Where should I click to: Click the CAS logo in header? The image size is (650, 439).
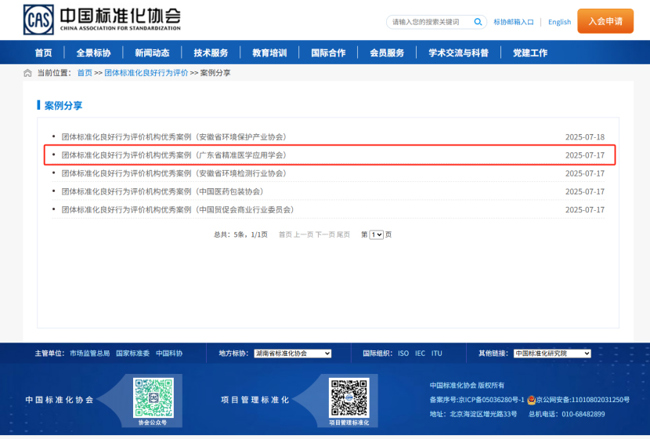(x=37, y=19)
